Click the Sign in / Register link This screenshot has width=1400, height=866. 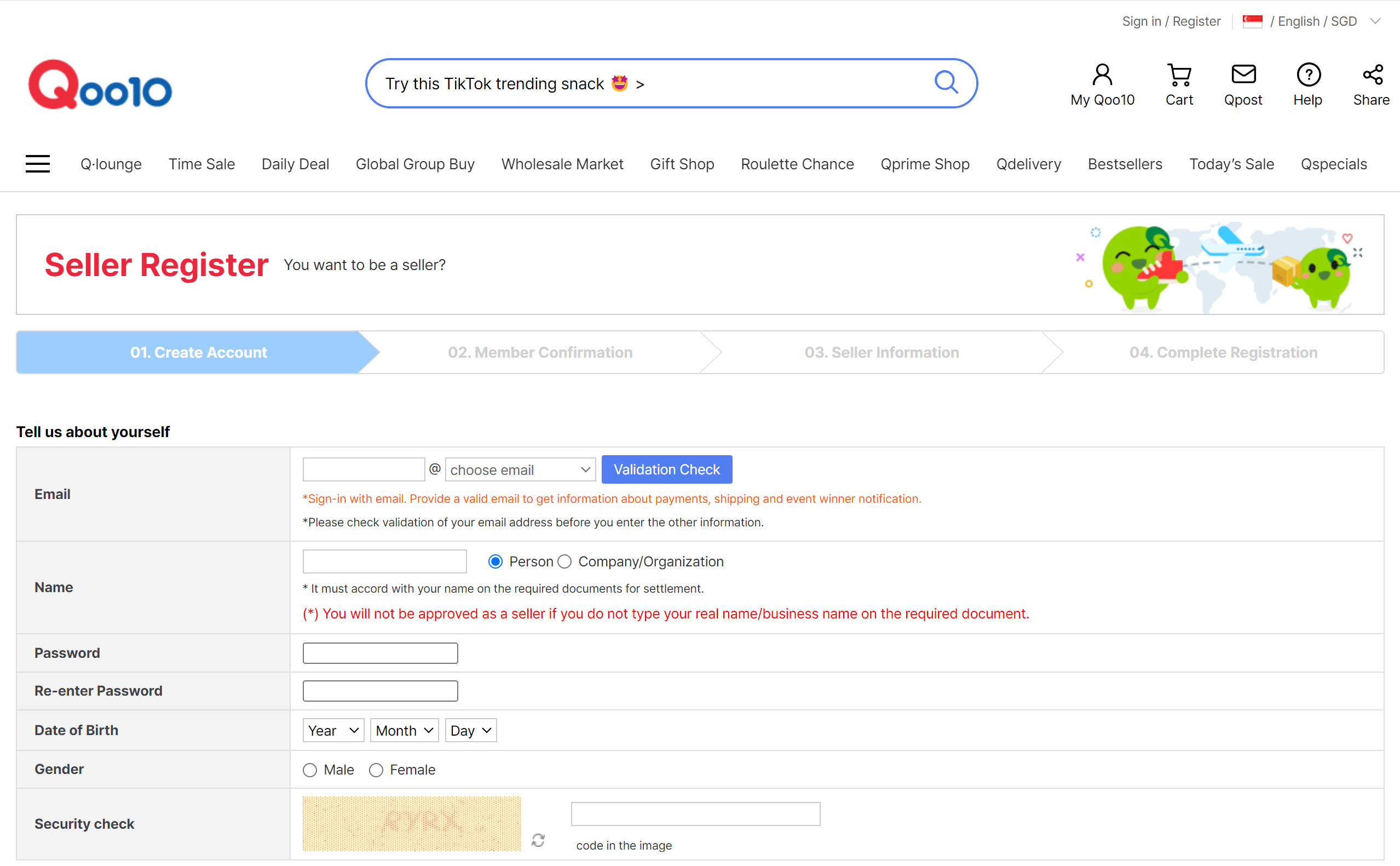click(x=1171, y=22)
